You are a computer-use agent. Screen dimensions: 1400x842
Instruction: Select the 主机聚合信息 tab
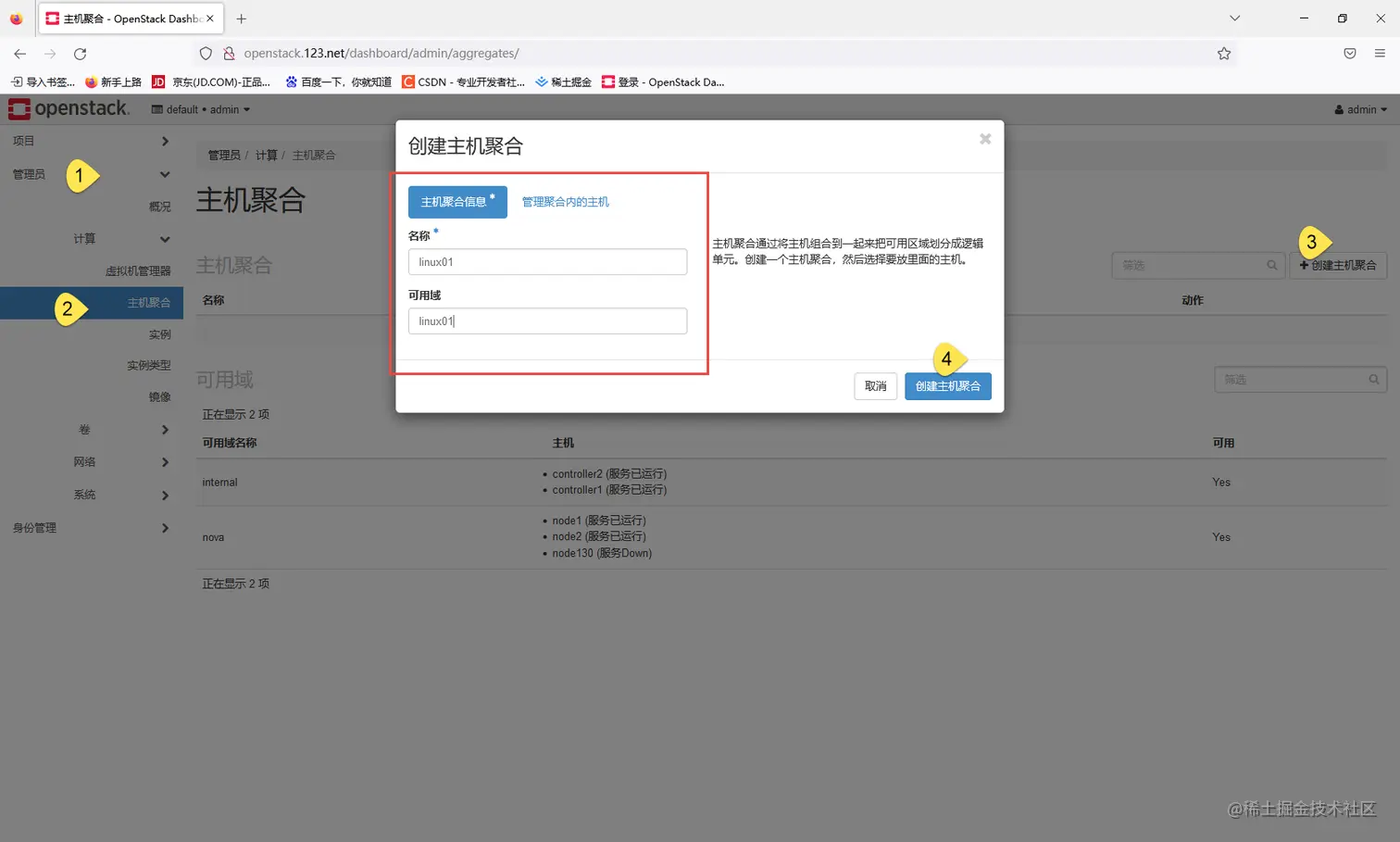coord(457,202)
